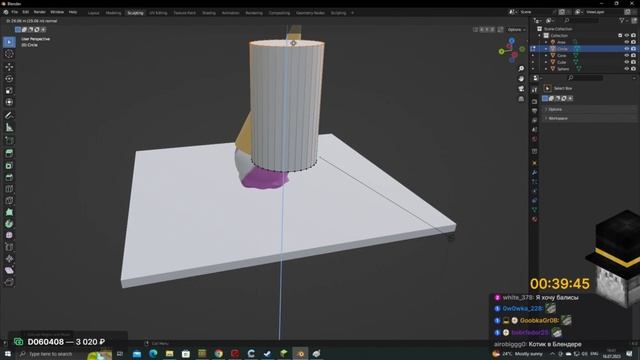The image size is (640, 360).
Task: Open the Render menu
Action: click(x=40, y=12)
